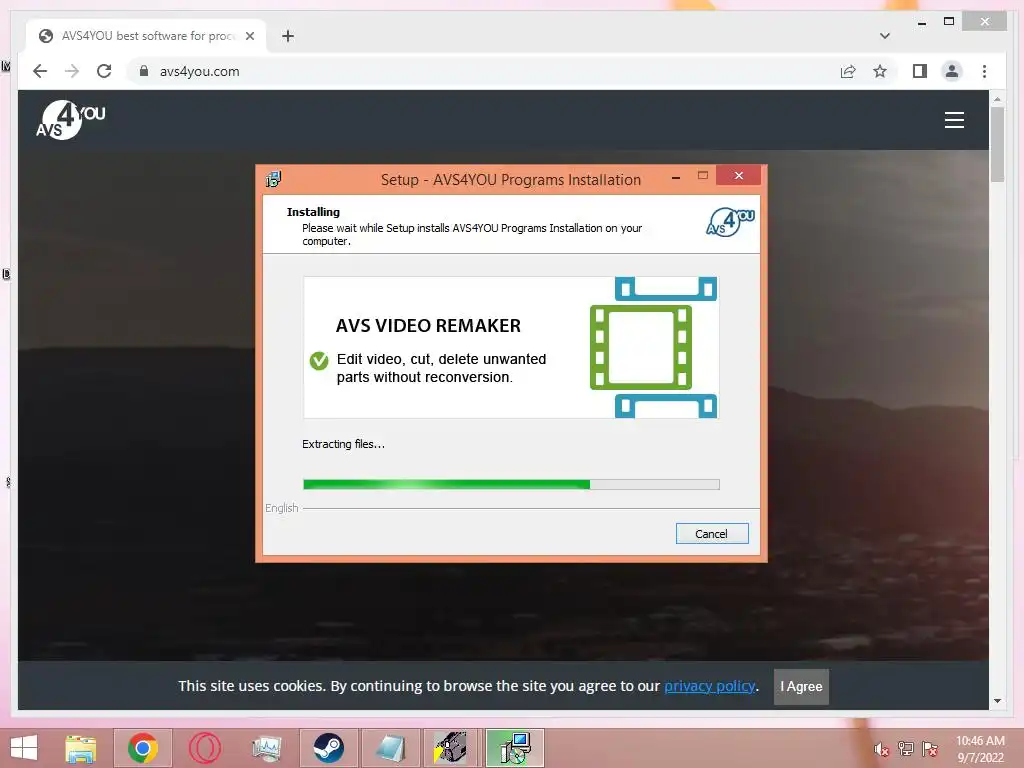1024x768 pixels.
Task: Bookmark this page with star icon
Action: (x=880, y=71)
